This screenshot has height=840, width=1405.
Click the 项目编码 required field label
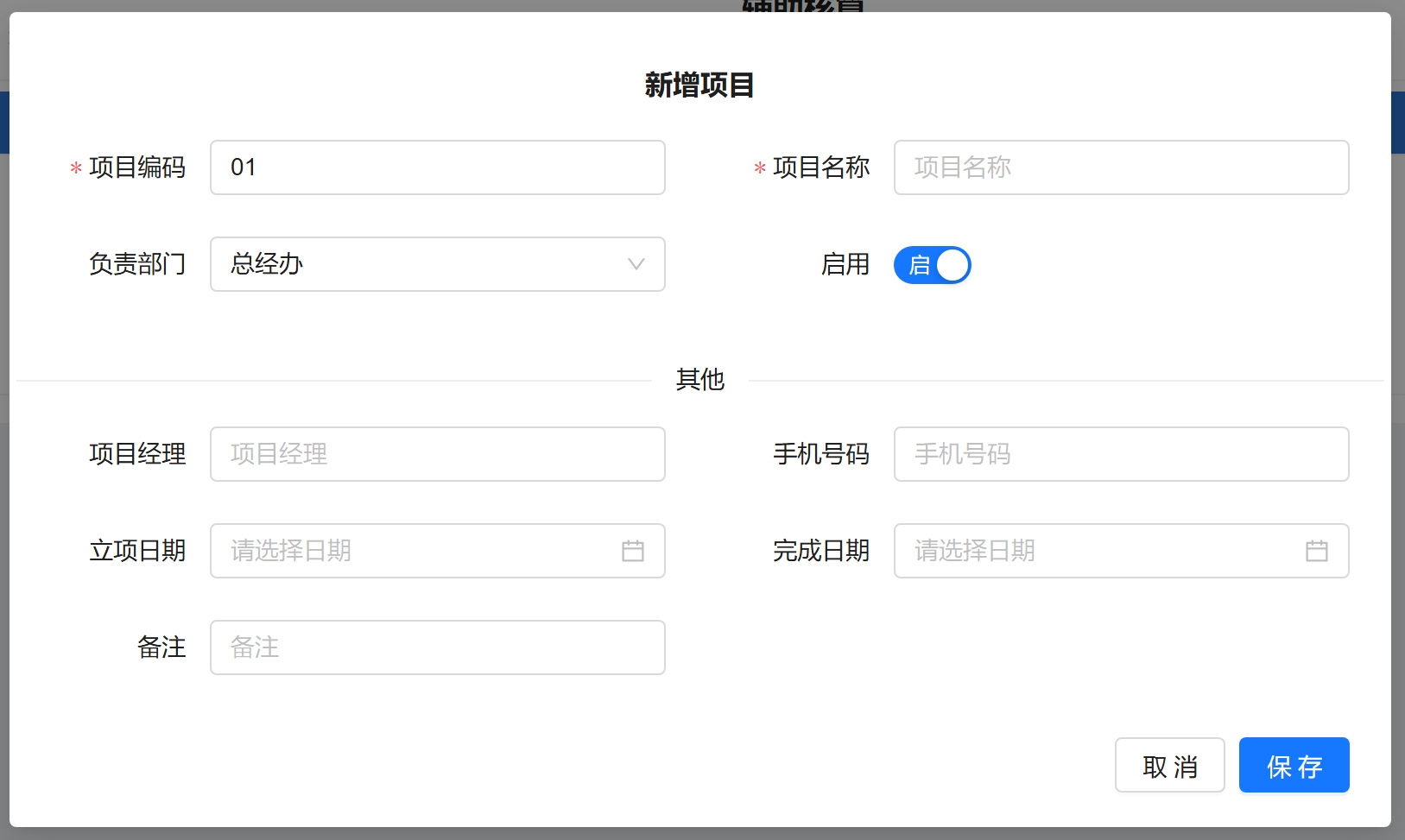pyautogui.click(x=137, y=167)
